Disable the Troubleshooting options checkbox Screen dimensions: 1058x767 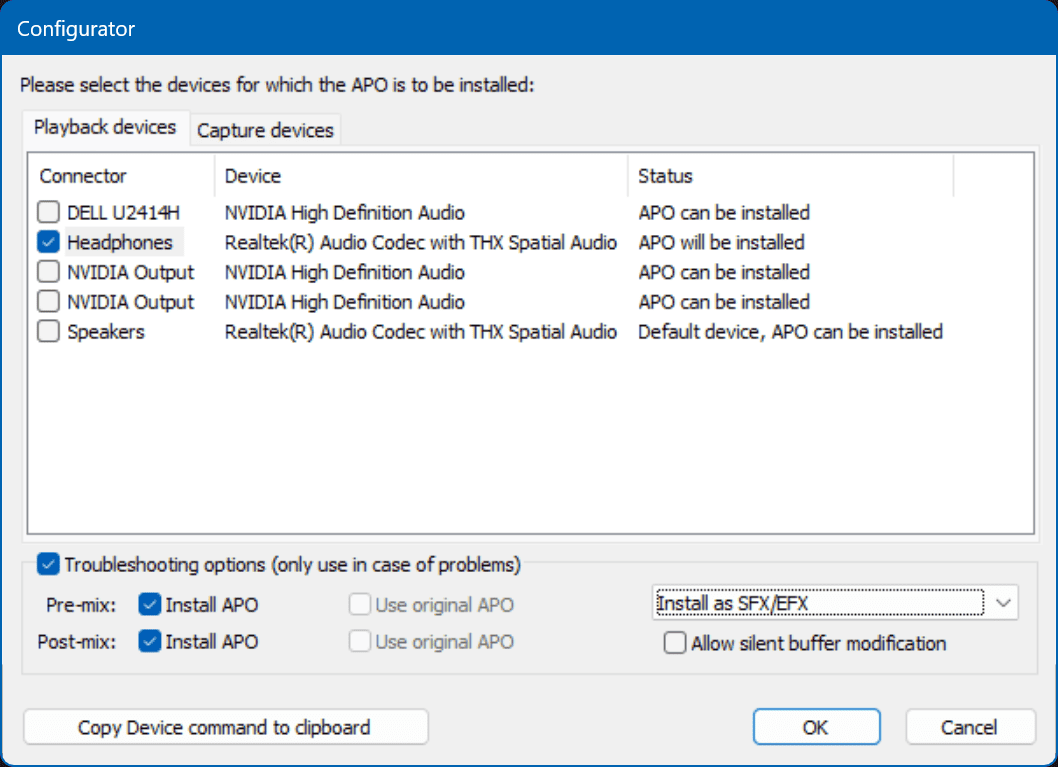pos(47,565)
